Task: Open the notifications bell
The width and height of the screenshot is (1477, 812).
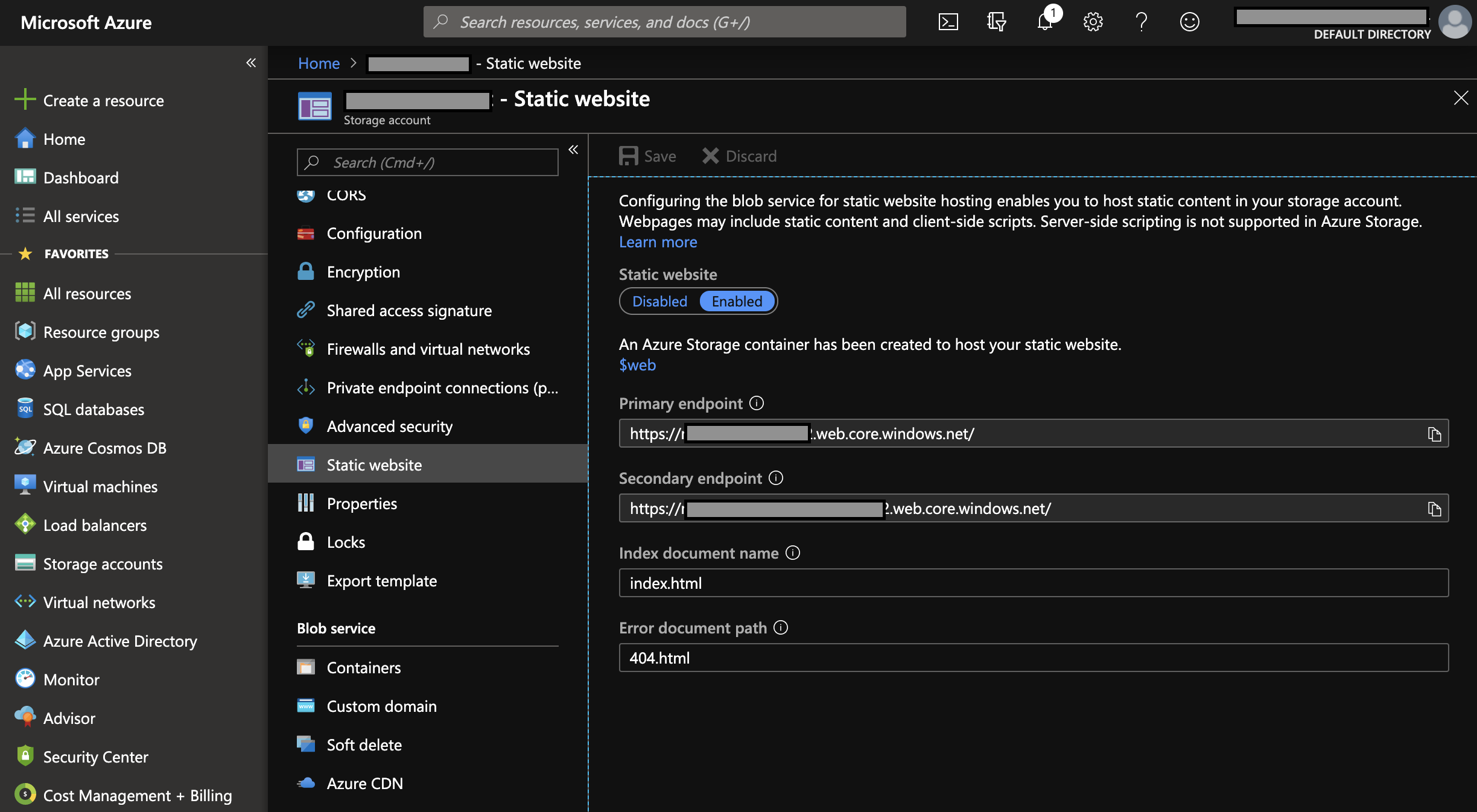Action: coord(1046,22)
